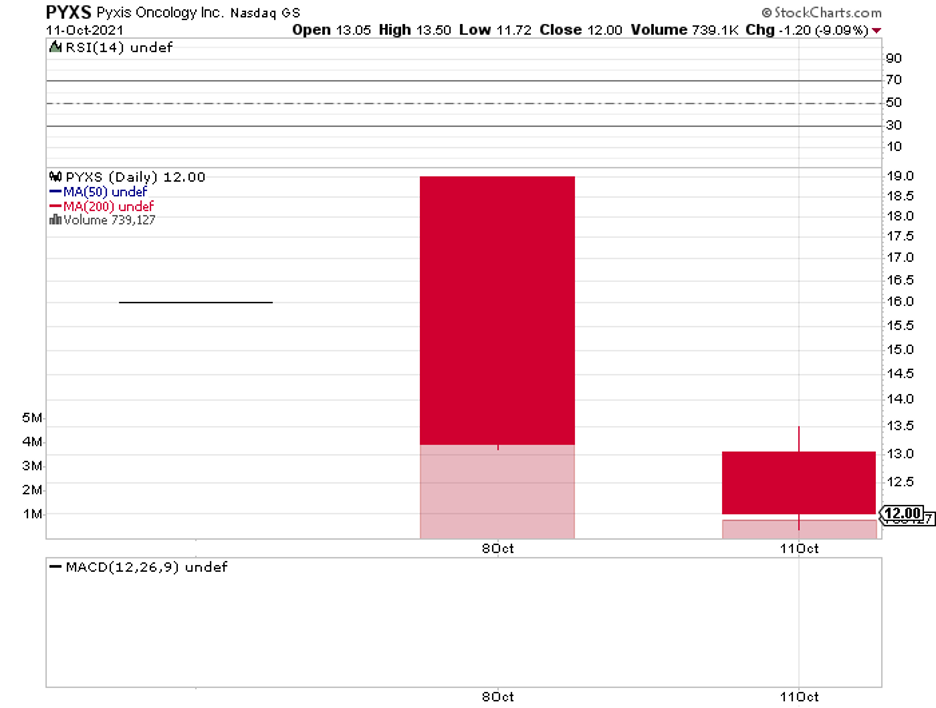
Task: Select the 11 Oct red candlestick body
Action: point(799,482)
